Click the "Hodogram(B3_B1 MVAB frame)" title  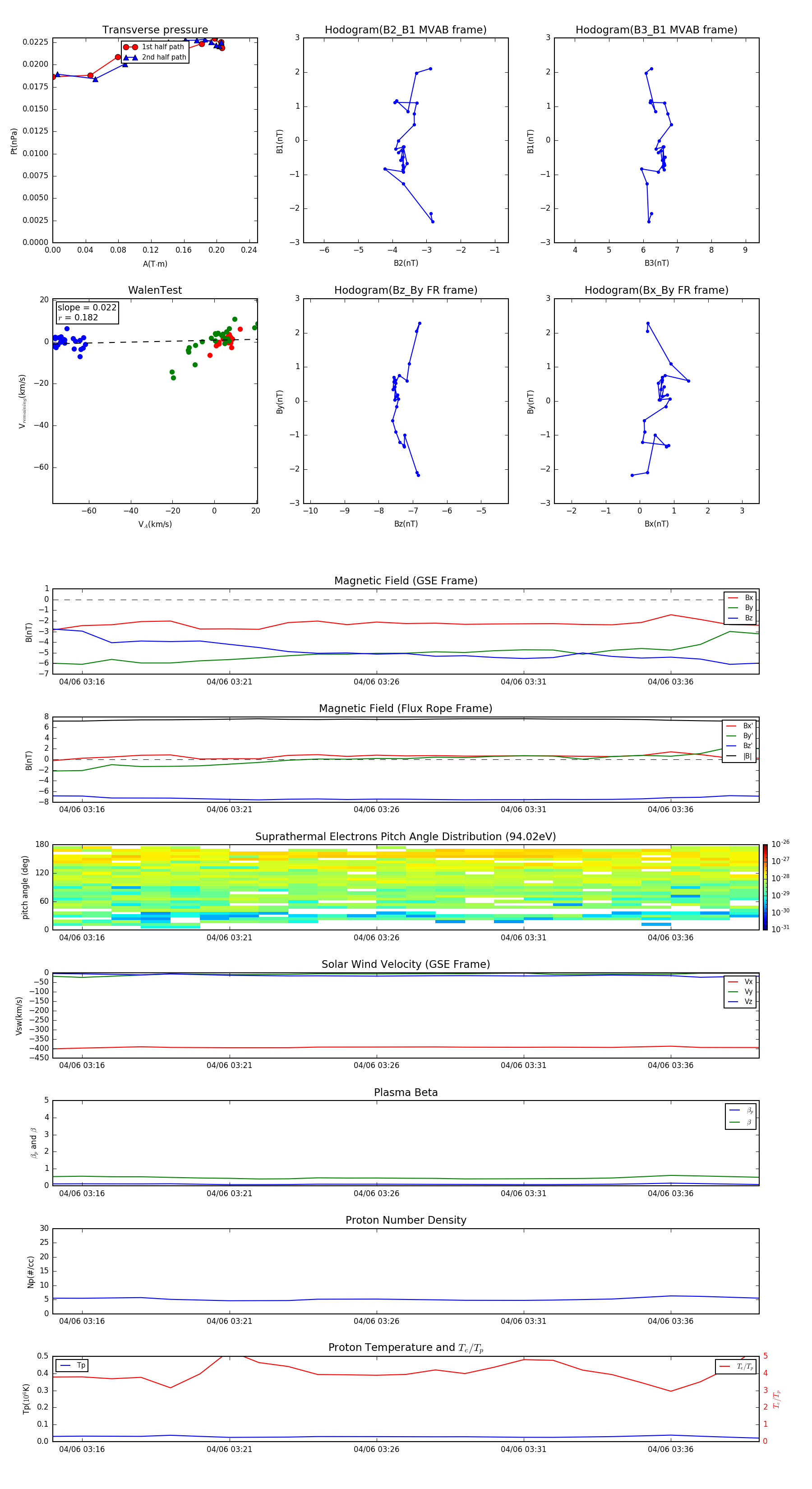pyautogui.click(x=656, y=30)
